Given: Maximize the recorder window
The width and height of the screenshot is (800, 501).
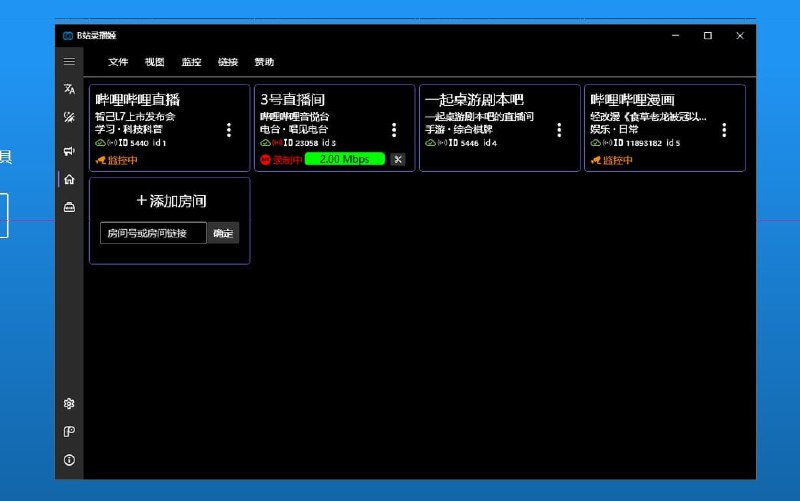Looking at the screenshot, I should pyautogui.click(x=708, y=36).
